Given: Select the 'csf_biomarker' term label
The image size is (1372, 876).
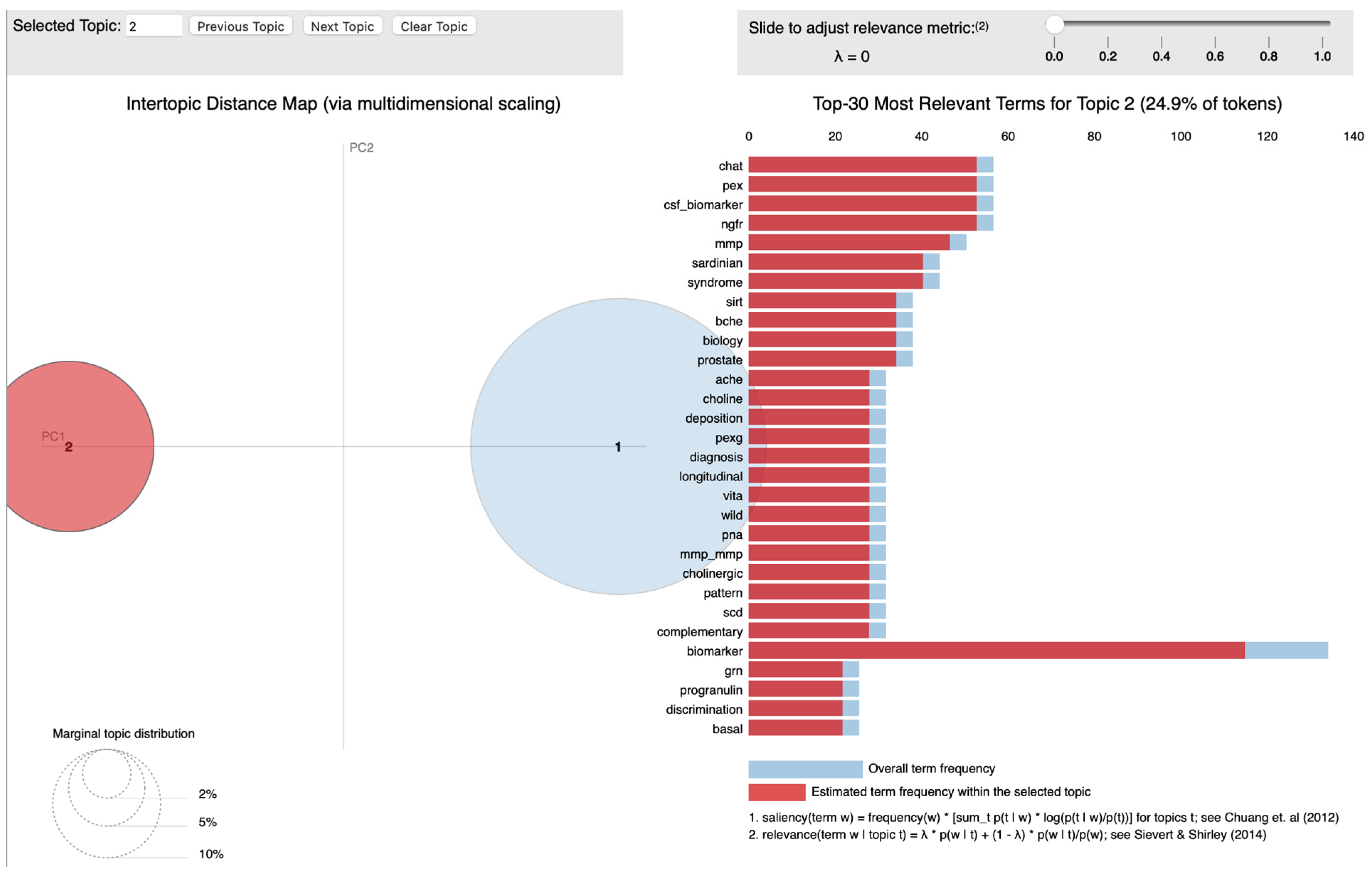Looking at the screenshot, I should tap(703, 205).
